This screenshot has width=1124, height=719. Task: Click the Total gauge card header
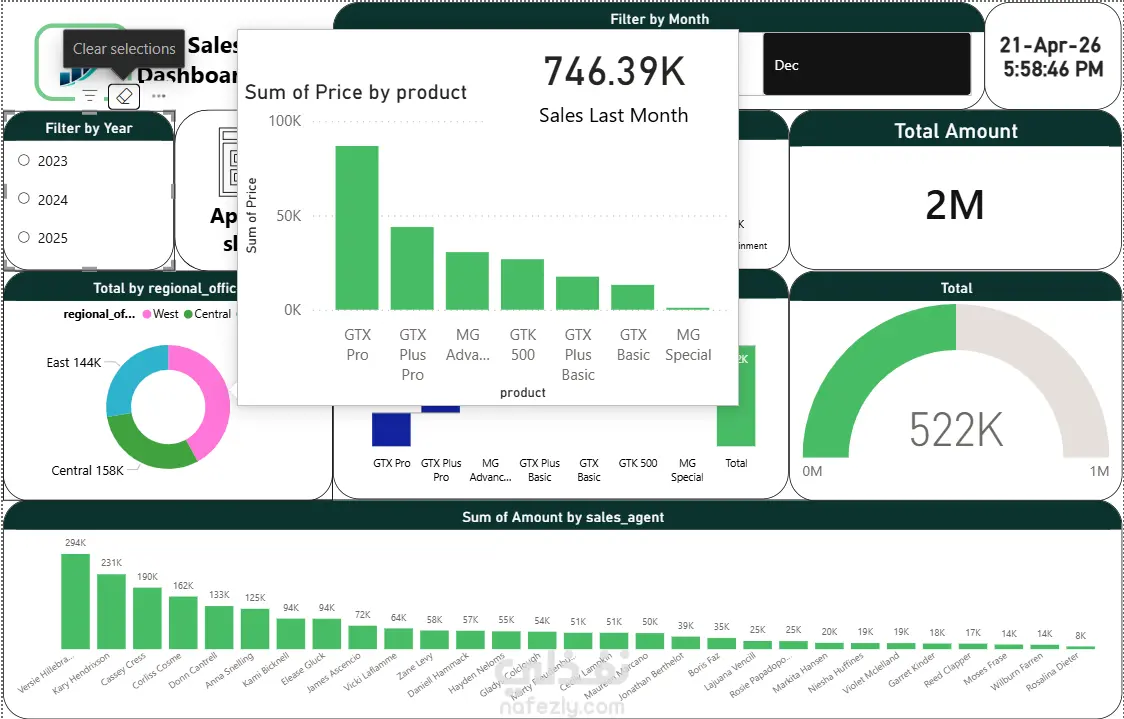click(x=956, y=287)
